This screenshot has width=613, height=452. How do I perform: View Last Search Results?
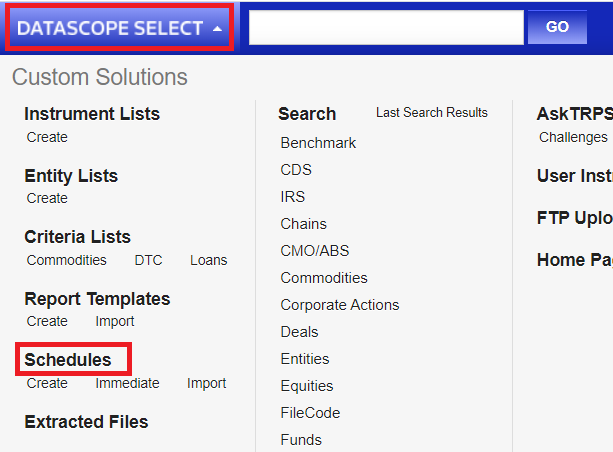click(431, 113)
